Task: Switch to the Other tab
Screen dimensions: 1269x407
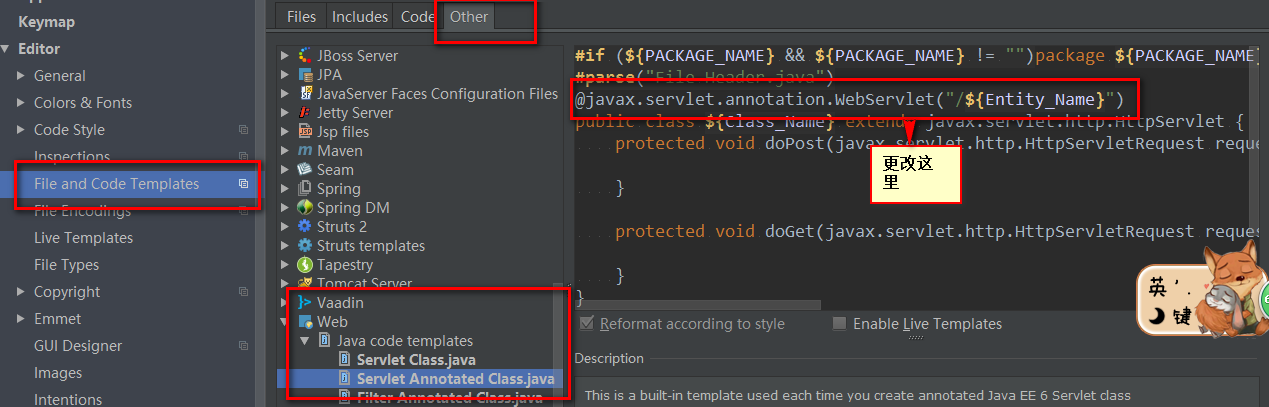Action: 469,17
